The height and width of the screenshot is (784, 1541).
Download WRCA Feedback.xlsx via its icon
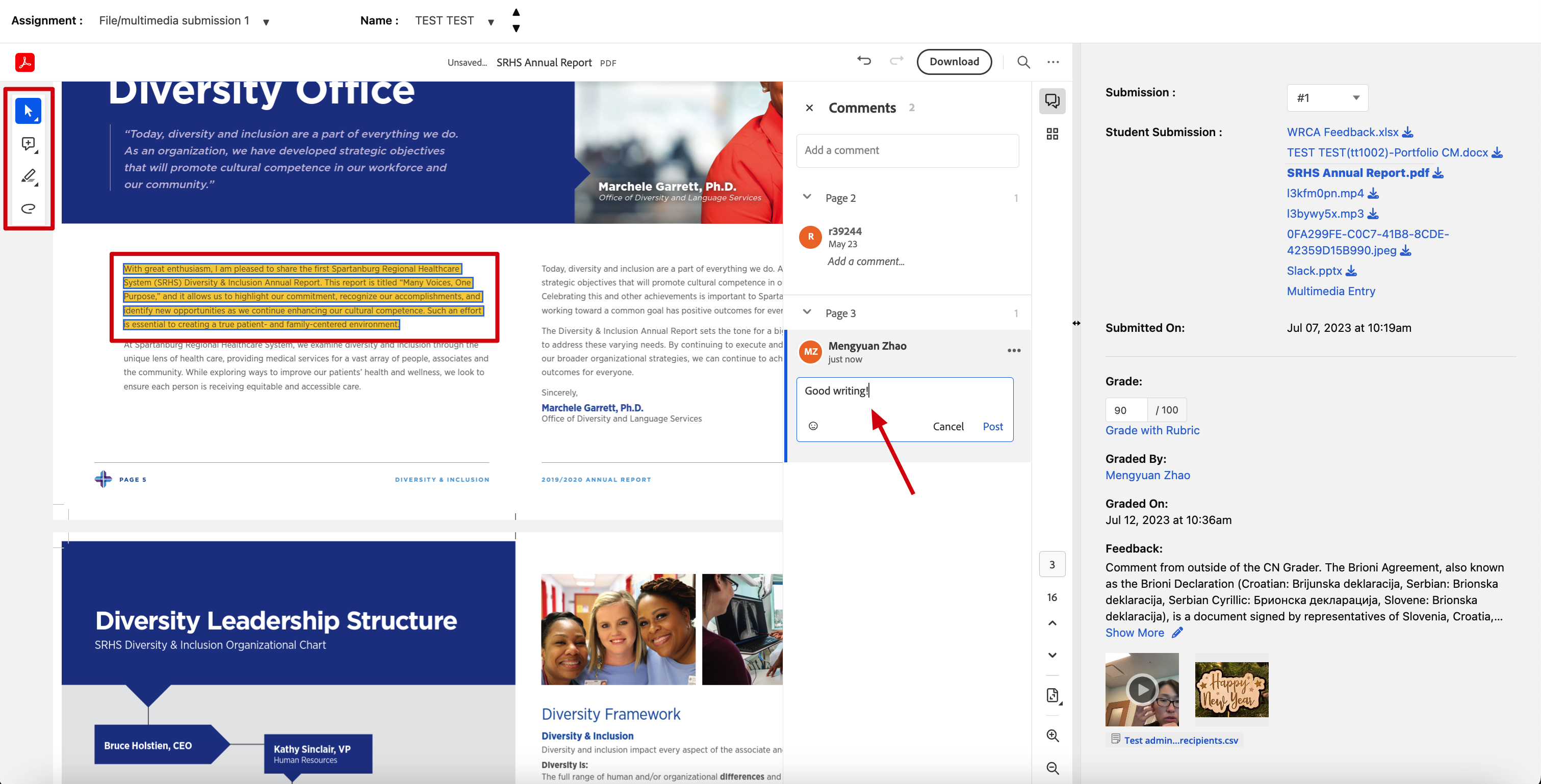1408,132
